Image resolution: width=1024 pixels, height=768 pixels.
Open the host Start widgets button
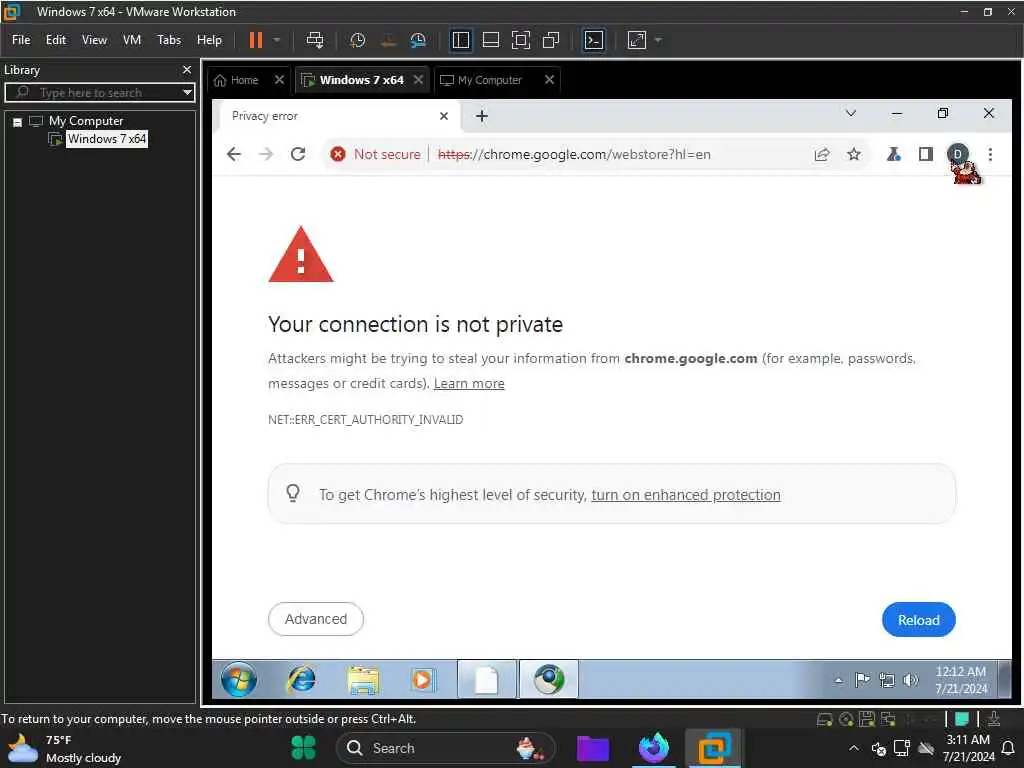[x=304, y=748]
